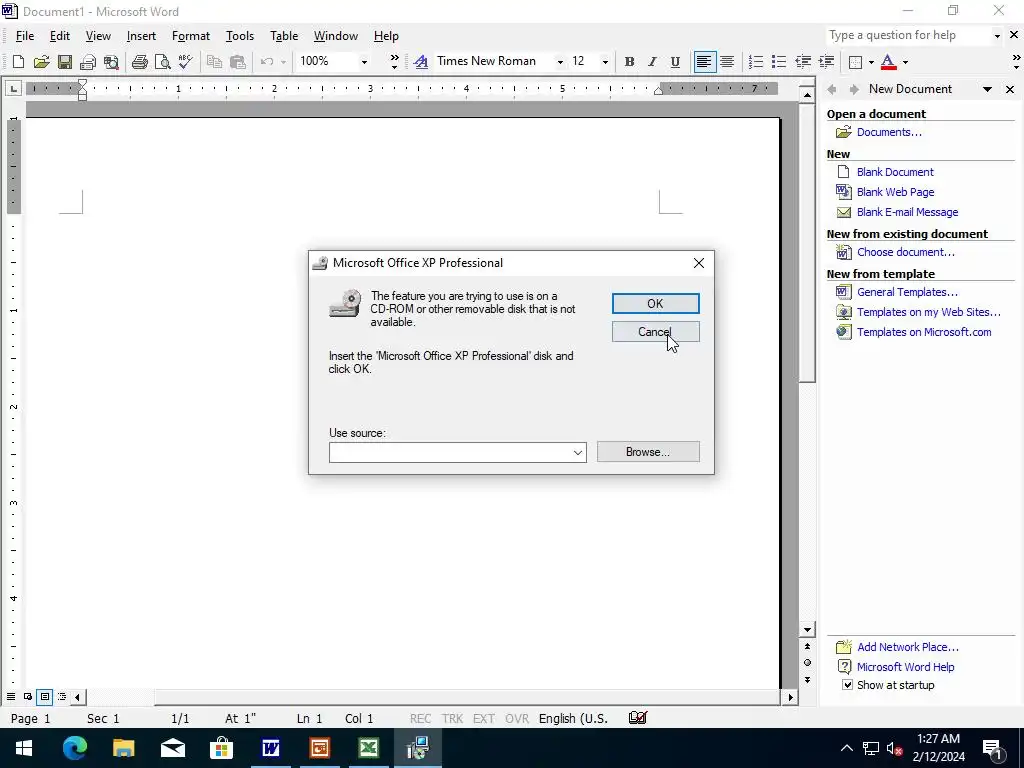Click the Print toolbar icon
The image size is (1024, 768).
point(139,62)
